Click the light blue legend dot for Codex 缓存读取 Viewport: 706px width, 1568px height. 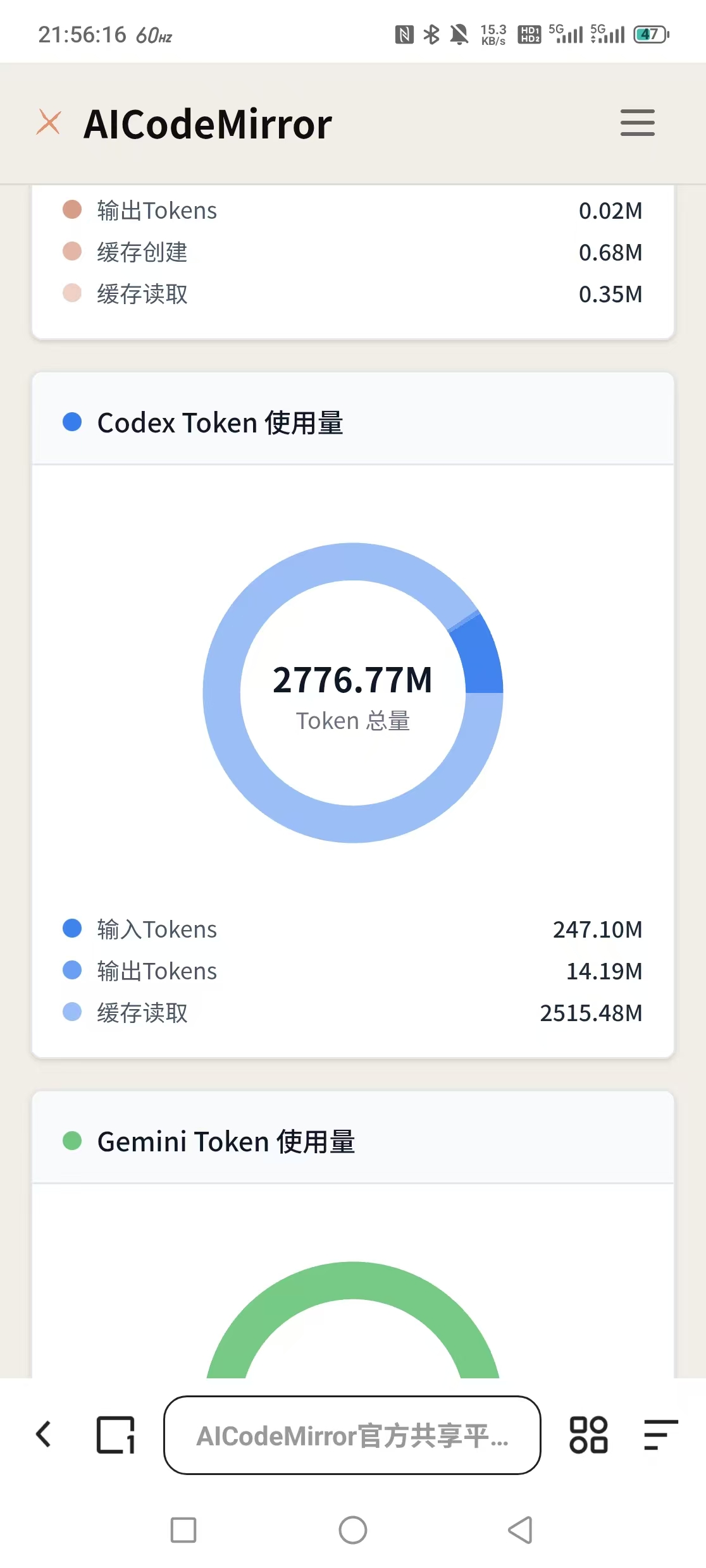tap(72, 1012)
